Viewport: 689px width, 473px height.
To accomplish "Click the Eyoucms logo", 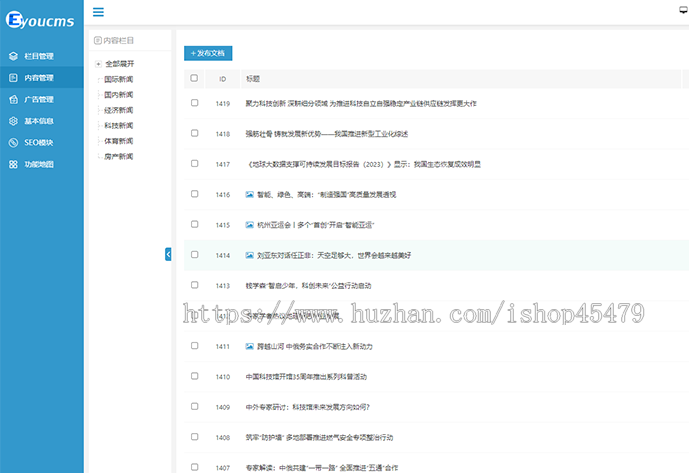I will pyautogui.click(x=40, y=20).
